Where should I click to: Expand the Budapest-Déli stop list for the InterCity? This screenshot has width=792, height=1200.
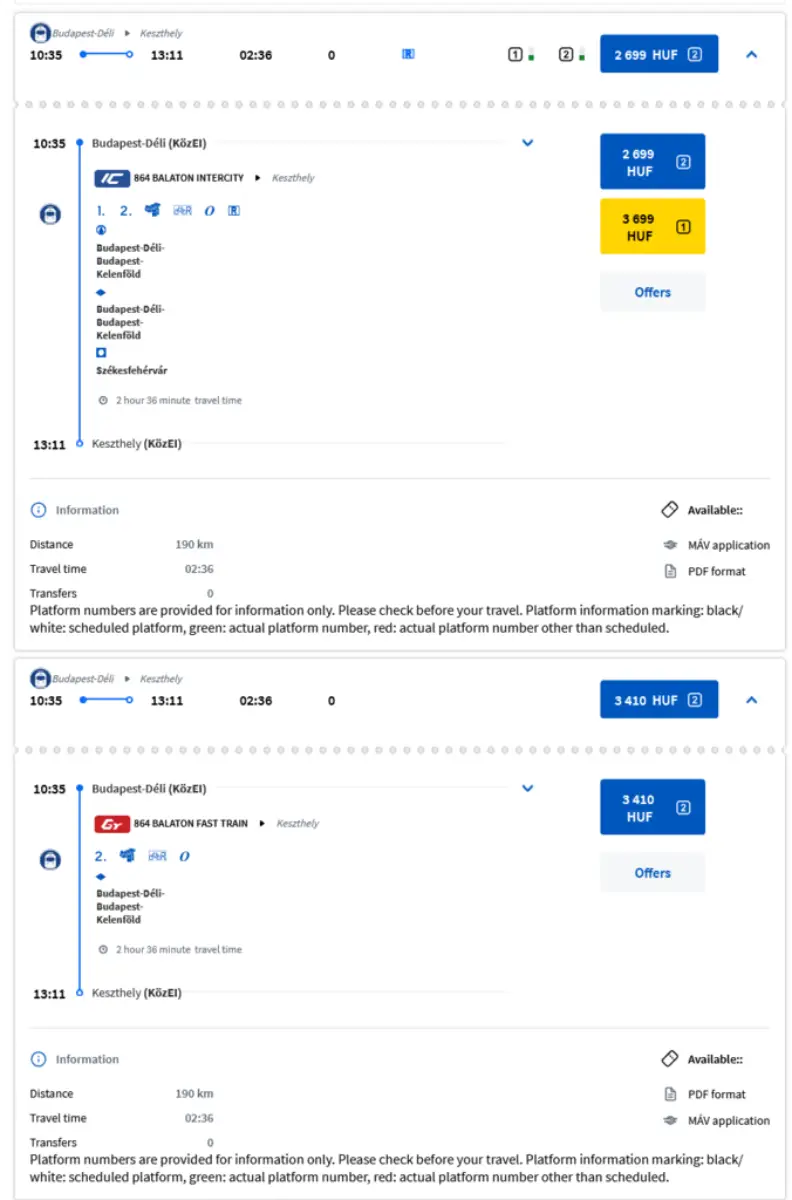pos(528,143)
